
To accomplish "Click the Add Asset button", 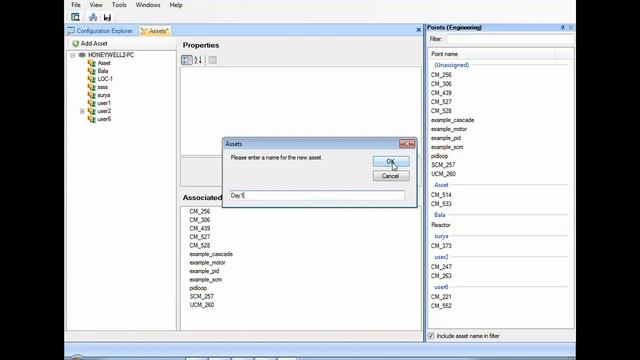I will (x=90, y=44).
